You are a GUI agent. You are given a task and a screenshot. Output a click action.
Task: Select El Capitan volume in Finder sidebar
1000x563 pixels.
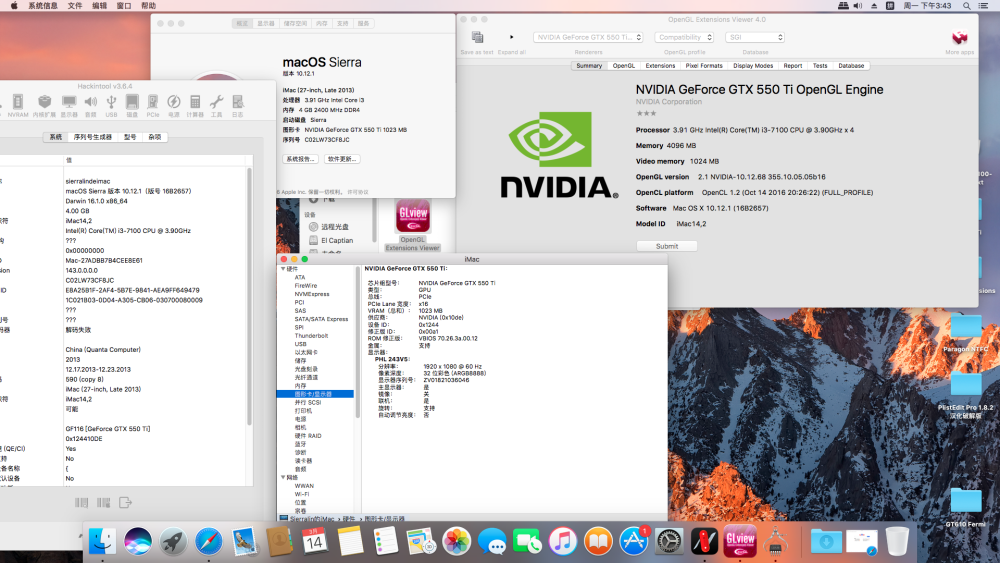[331, 240]
